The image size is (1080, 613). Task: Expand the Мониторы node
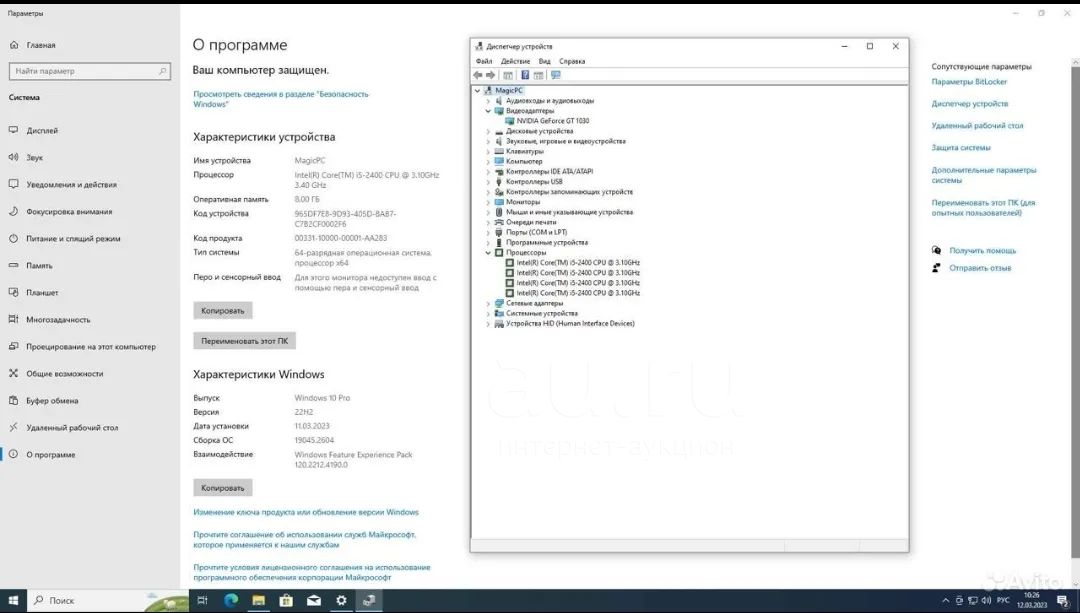point(488,202)
